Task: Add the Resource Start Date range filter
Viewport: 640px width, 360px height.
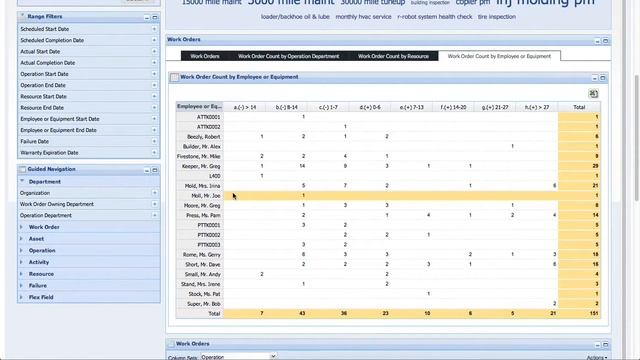Action: pos(154,96)
